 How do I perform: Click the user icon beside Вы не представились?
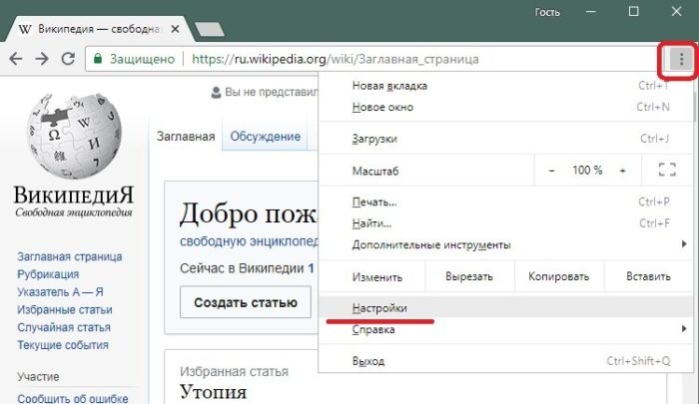click(216, 92)
